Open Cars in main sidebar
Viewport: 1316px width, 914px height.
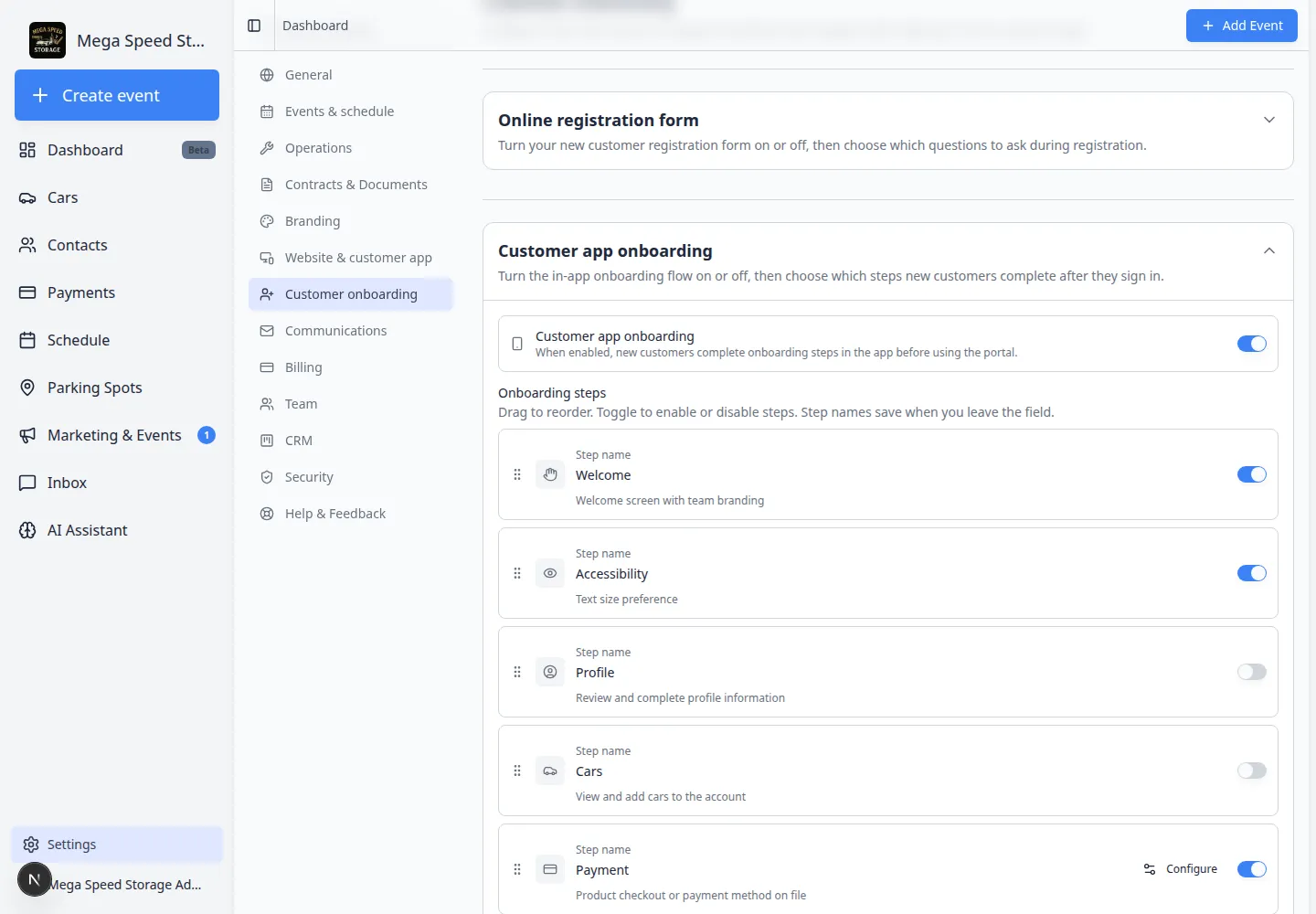117,197
